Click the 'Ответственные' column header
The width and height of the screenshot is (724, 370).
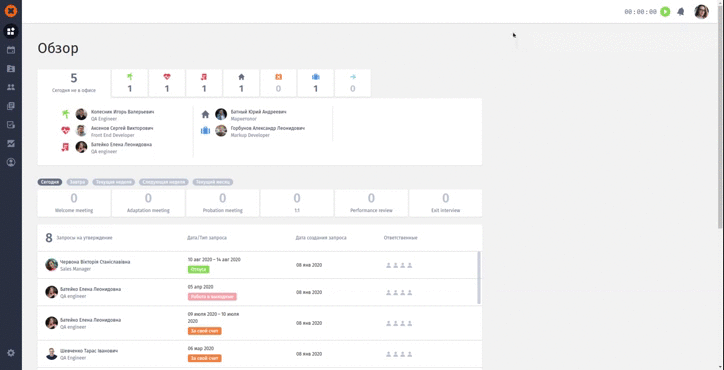click(400, 238)
